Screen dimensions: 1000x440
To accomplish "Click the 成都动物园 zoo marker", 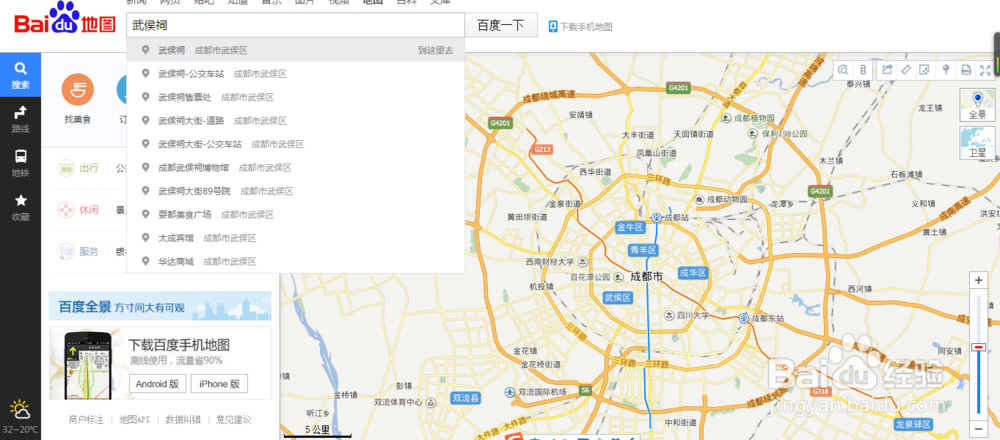I will click(699, 199).
